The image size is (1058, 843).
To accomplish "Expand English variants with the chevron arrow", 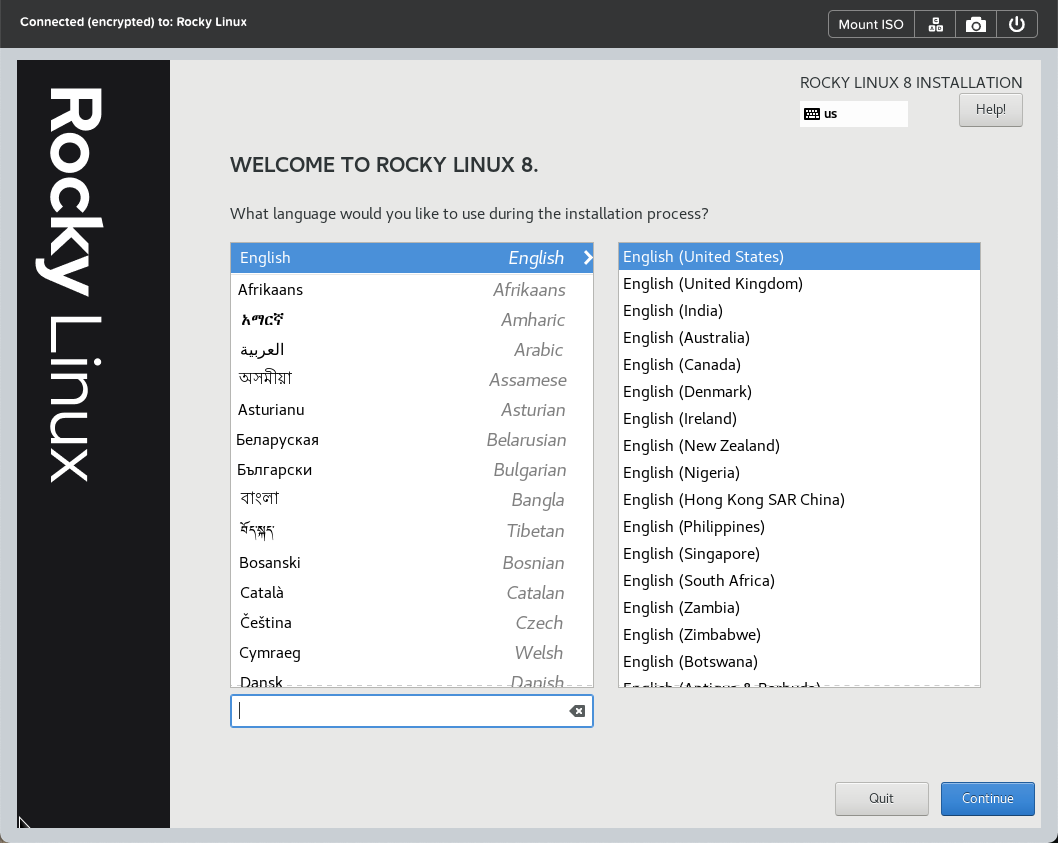I will pos(585,257).
